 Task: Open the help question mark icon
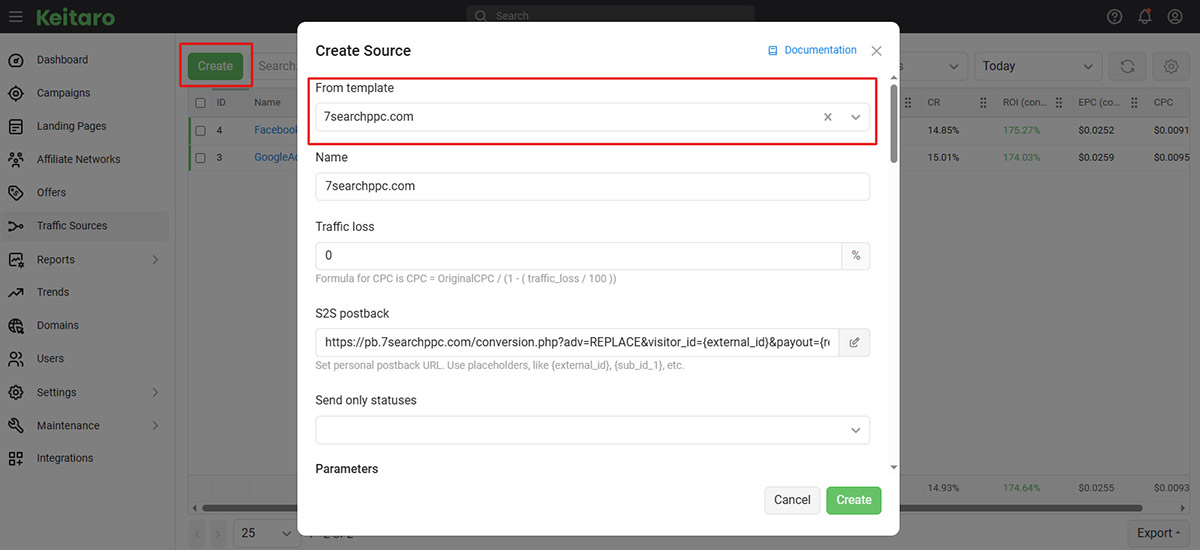tap(1115, 16)
